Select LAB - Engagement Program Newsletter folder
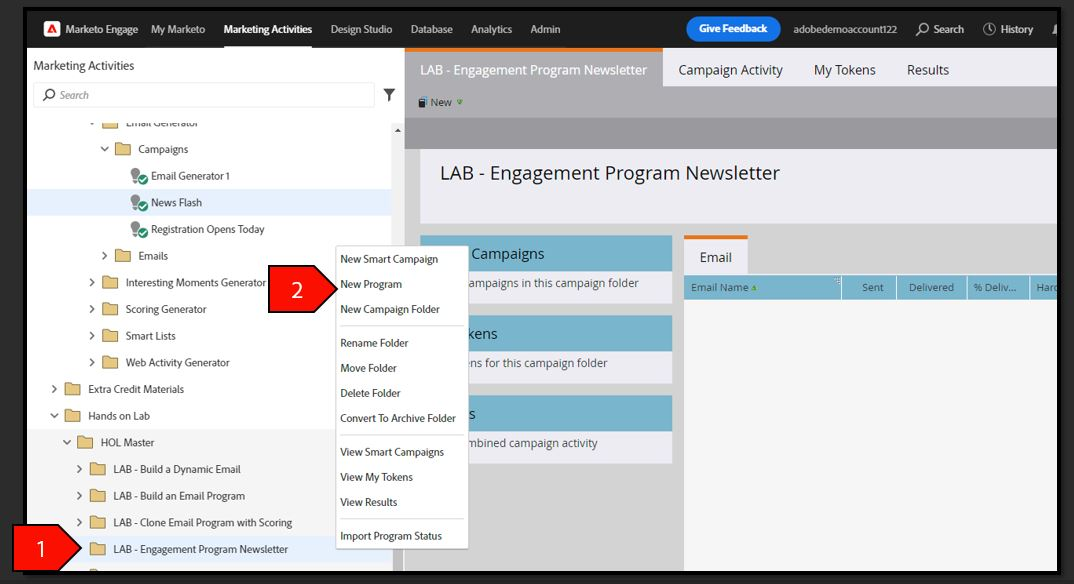Screen dimensions: 1074x584 (x=201, y=549)
